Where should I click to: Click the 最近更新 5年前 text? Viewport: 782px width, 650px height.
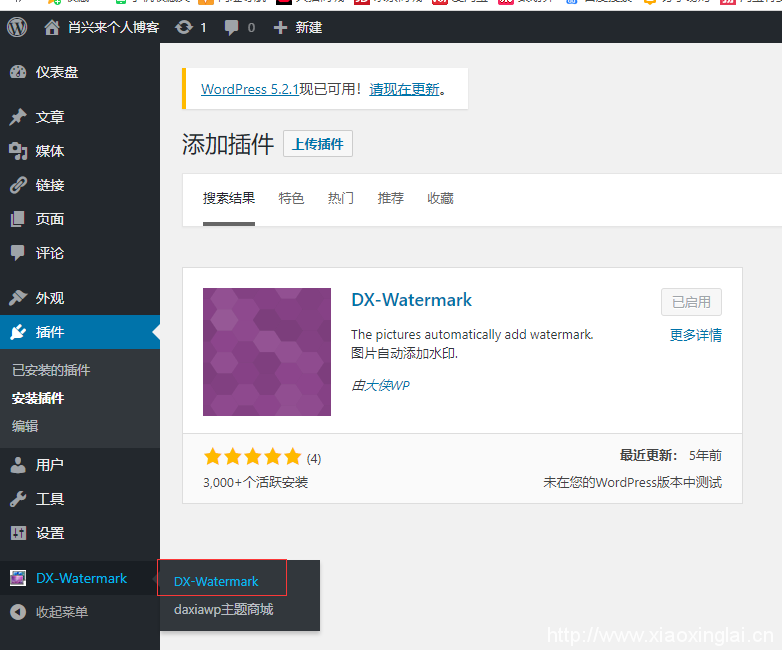click(670, 455)
